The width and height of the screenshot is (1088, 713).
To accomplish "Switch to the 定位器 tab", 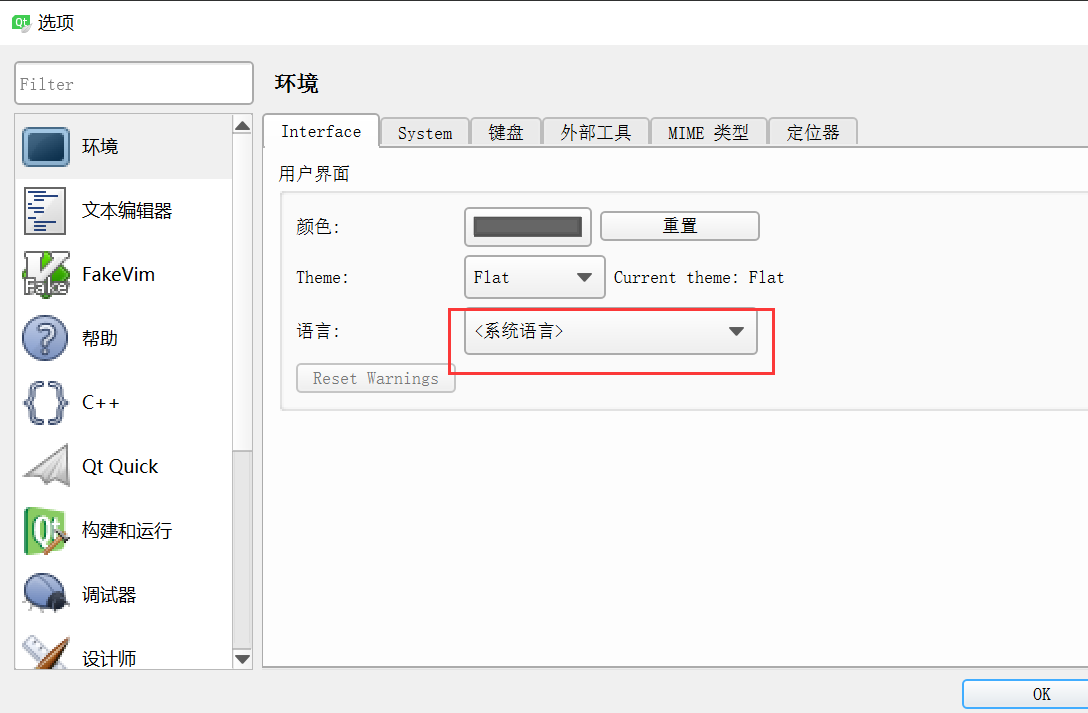I will click(813, 132).
